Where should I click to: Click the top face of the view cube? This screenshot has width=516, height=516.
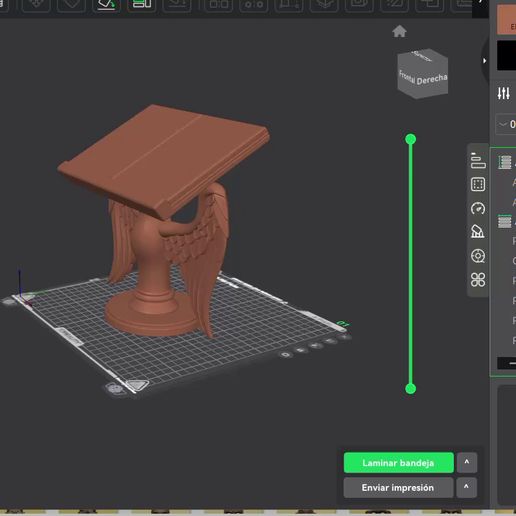point(422,56)
